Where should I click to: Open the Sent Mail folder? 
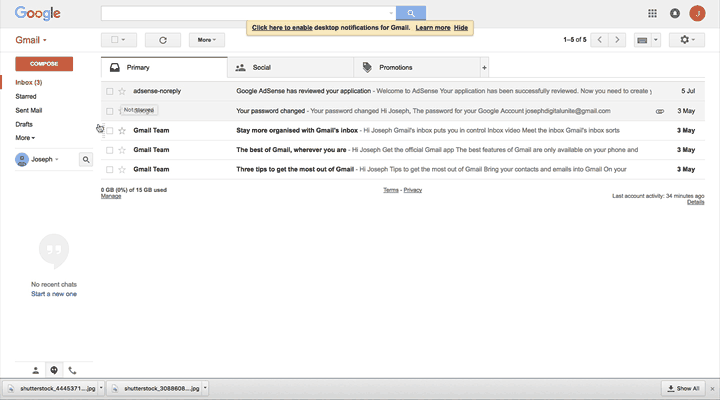[x=28, y=110]
